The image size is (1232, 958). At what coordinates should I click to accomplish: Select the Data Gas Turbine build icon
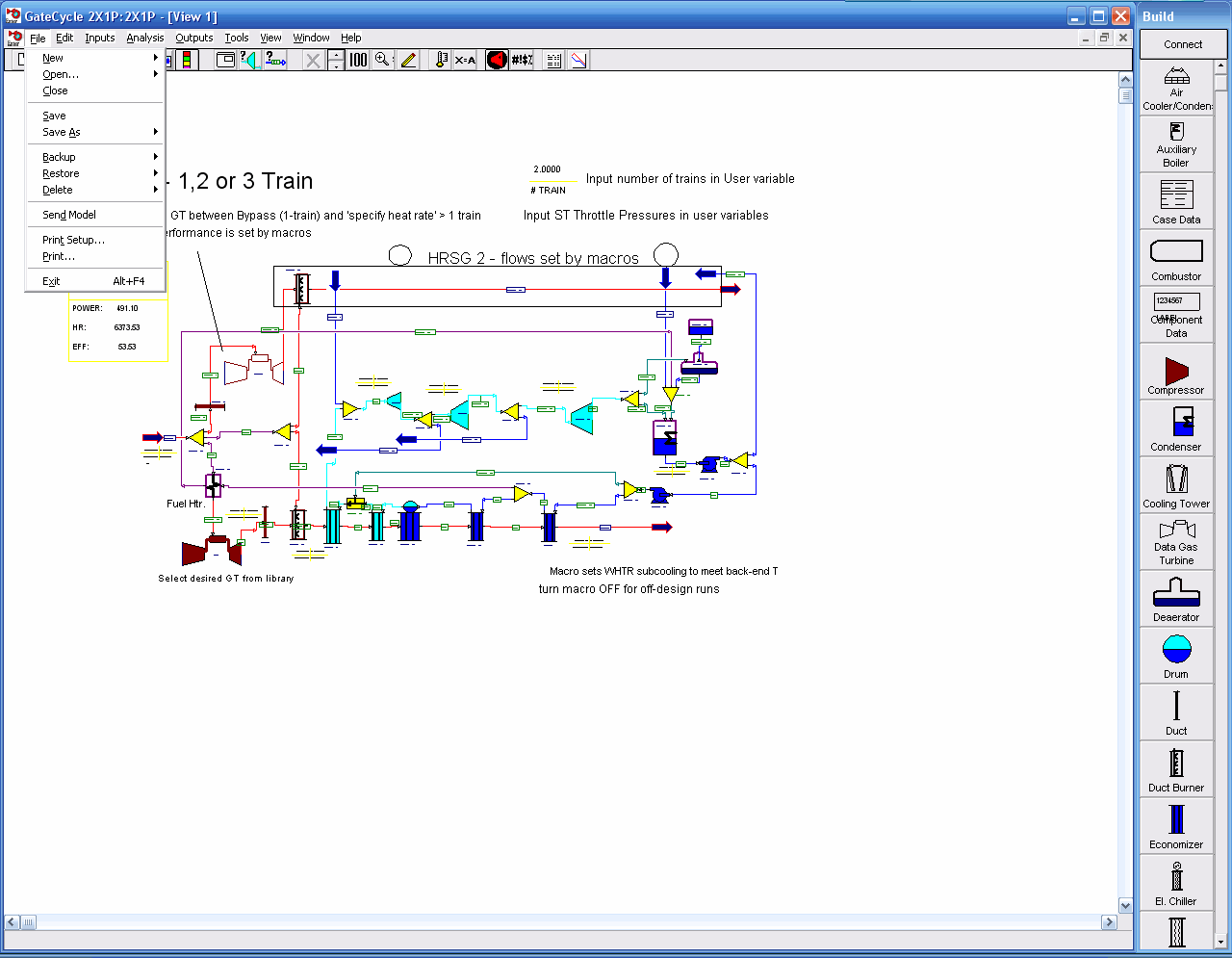(x=1176, y=542)
